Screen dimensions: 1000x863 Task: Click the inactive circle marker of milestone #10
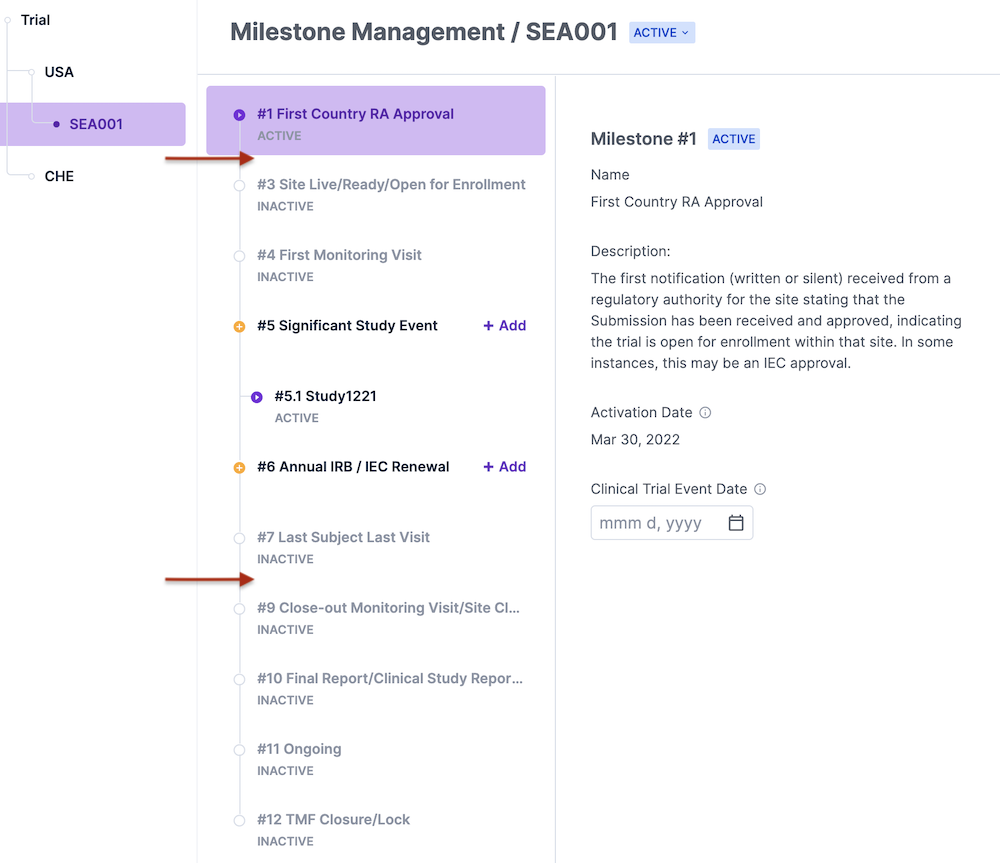(239, 680)
